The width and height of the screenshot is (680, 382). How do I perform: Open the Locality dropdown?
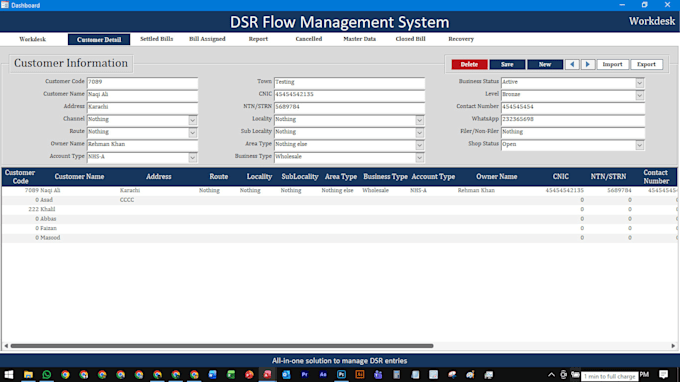tap(419, 120)
